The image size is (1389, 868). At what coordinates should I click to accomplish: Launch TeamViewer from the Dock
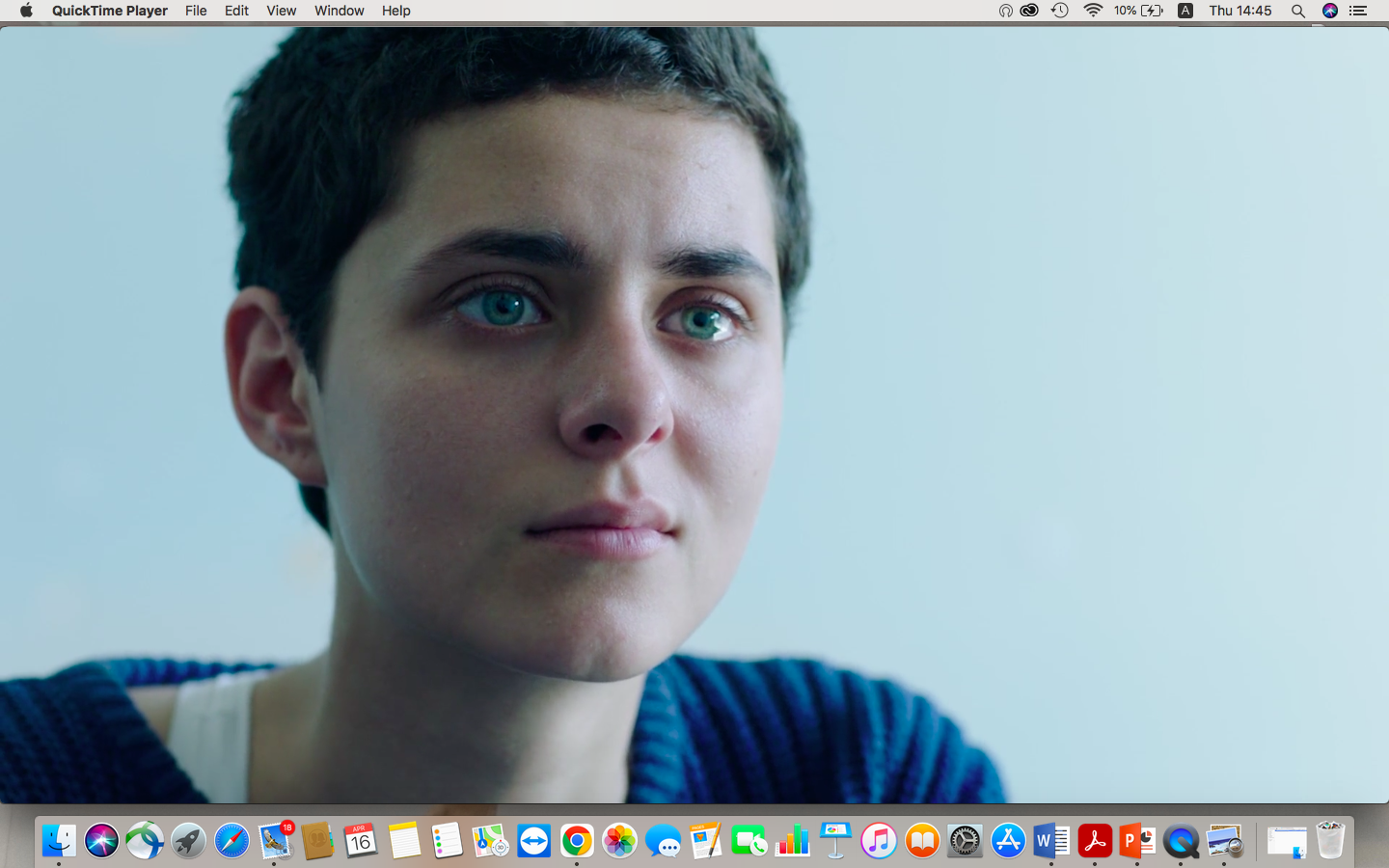pyautogui.click(x=533, y=841)
